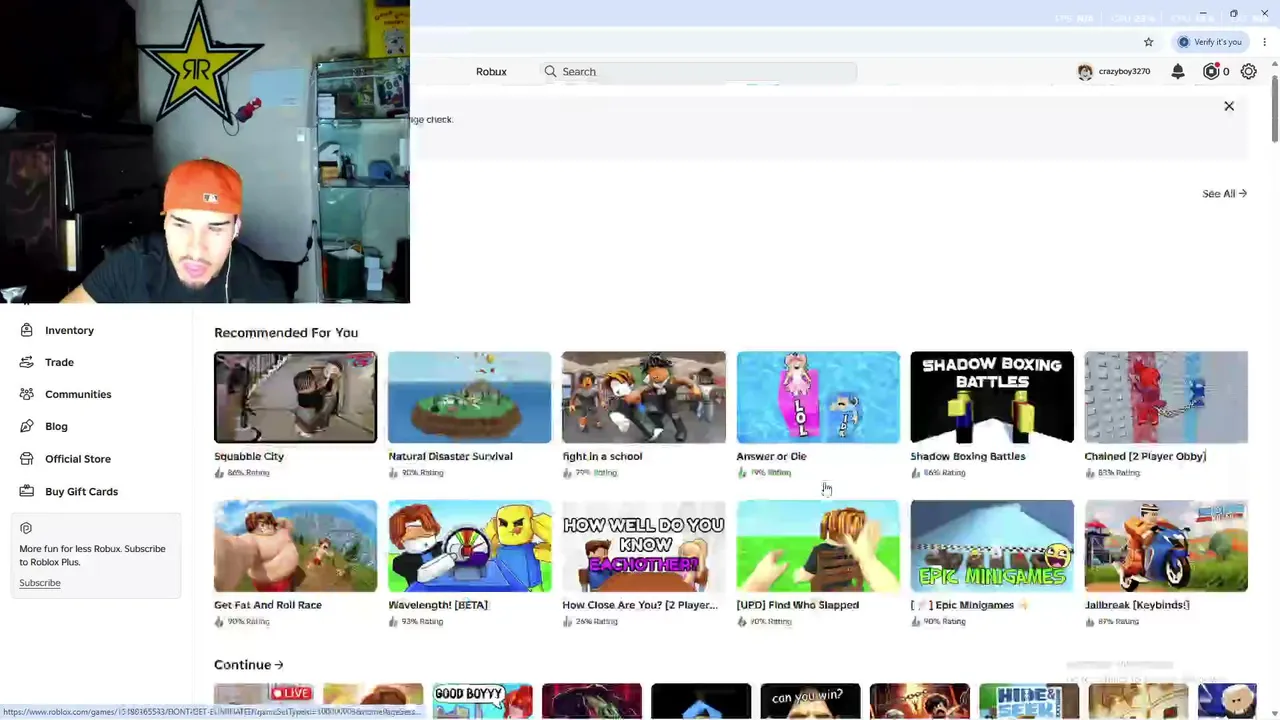
Task: Click the search magnifier icon
Action: [x=550, y=72]
